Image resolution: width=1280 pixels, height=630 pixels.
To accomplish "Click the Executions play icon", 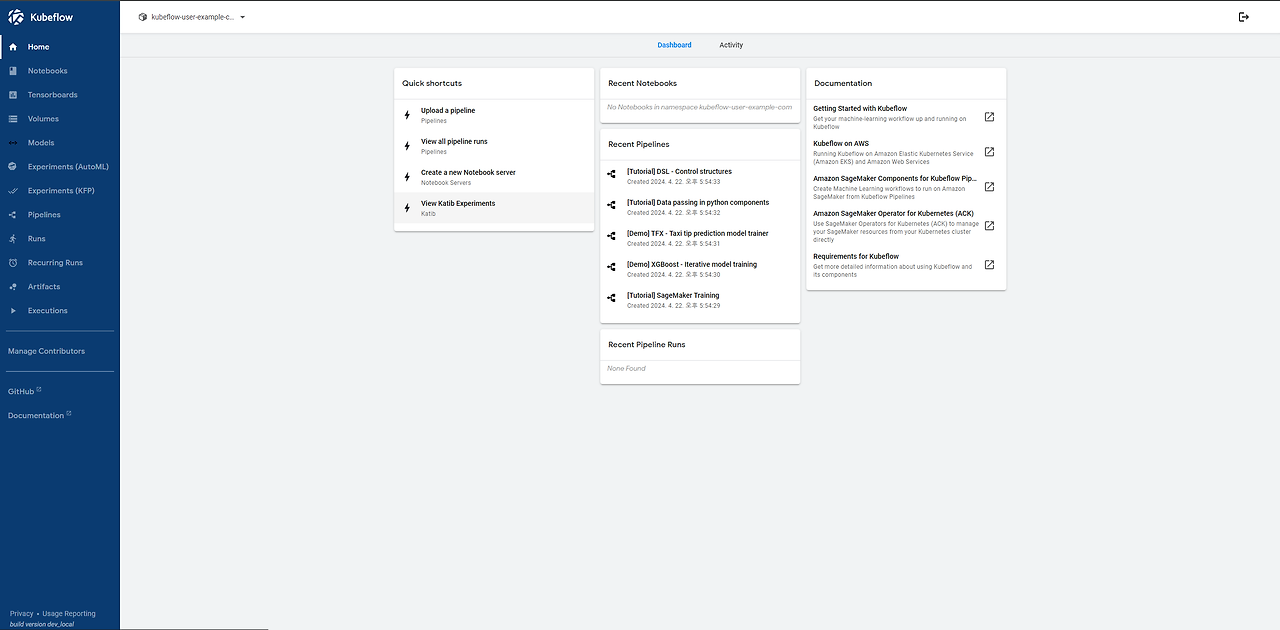I will point(12,311).
